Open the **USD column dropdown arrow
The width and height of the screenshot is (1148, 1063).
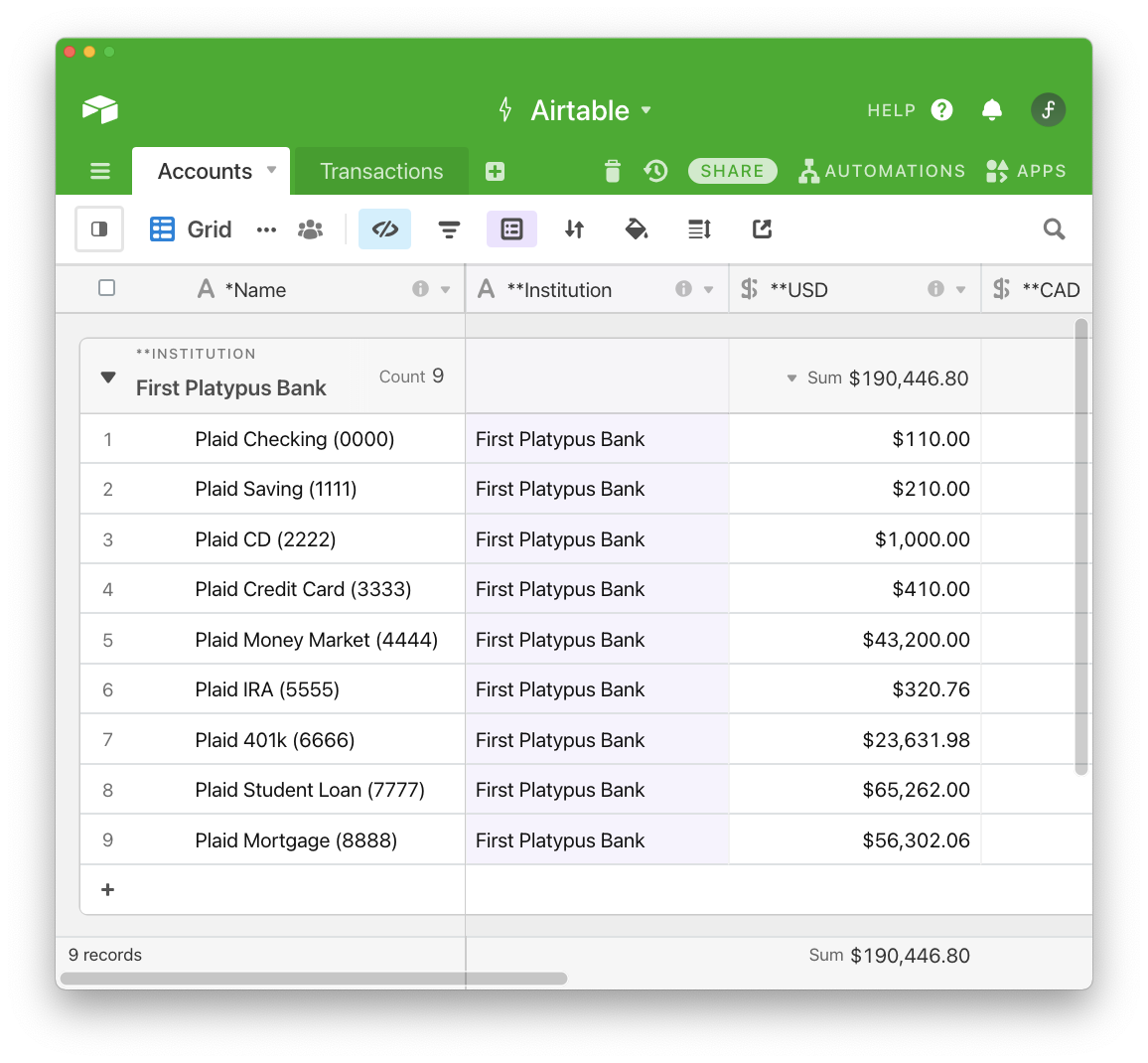coord(960,290)
